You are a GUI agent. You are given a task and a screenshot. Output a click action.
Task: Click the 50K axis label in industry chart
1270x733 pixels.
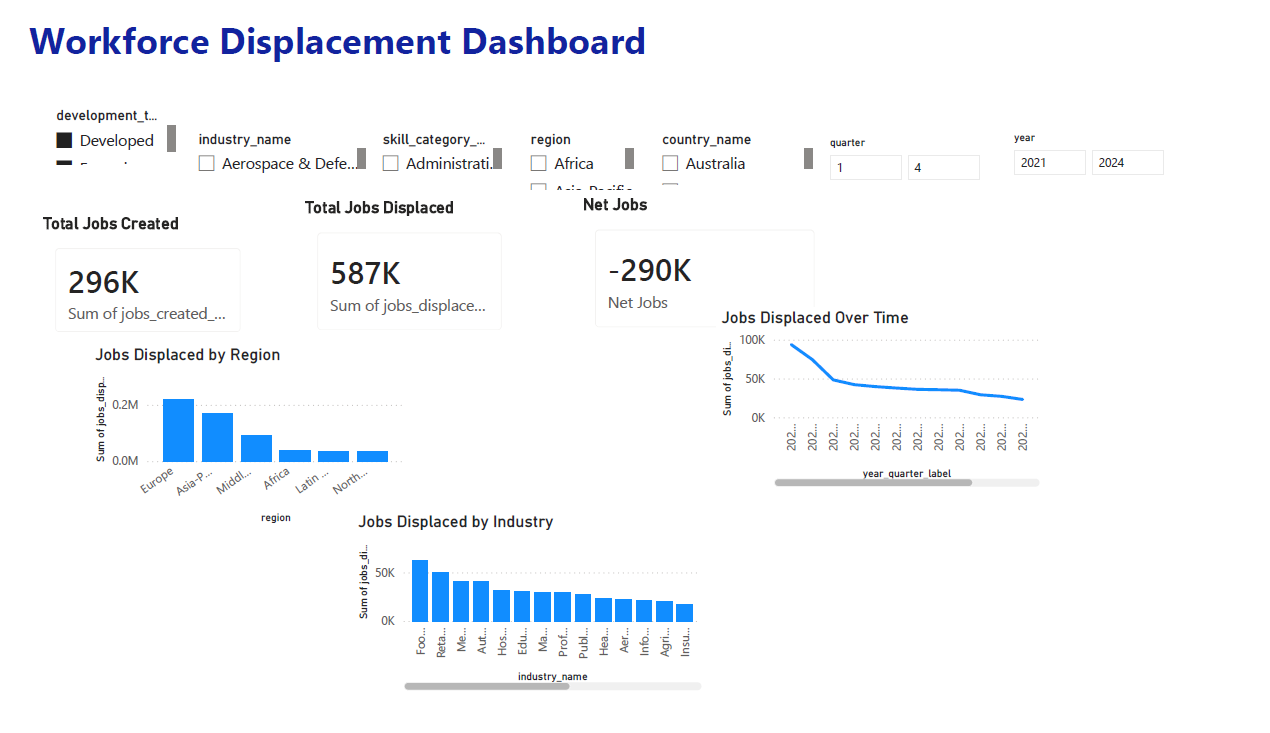[384, 573]
